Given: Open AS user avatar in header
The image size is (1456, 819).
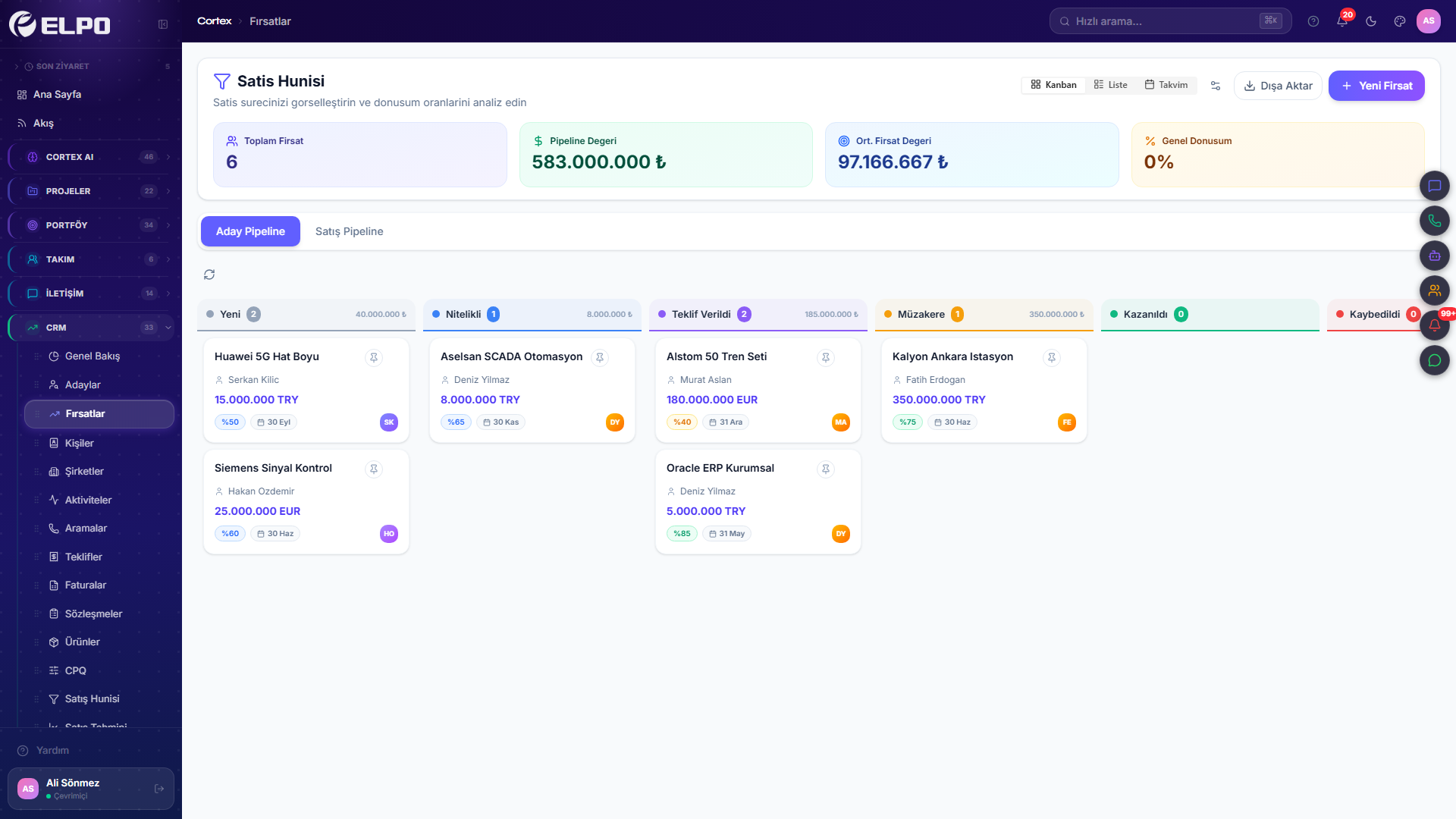Looking at the screenshot, I should [x=1429, y=21].
